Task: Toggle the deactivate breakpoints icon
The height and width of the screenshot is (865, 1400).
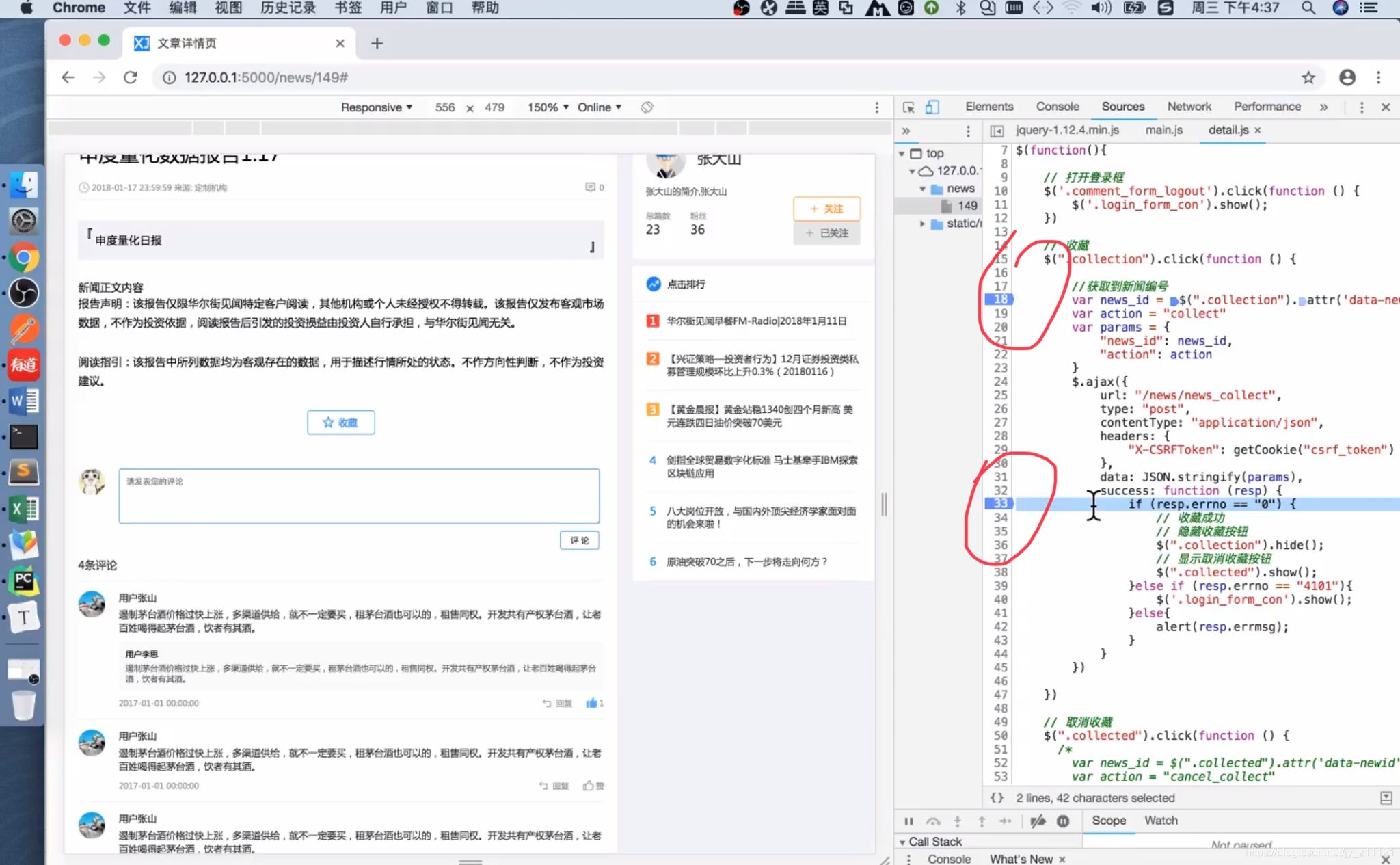Action: (1038, 820)
